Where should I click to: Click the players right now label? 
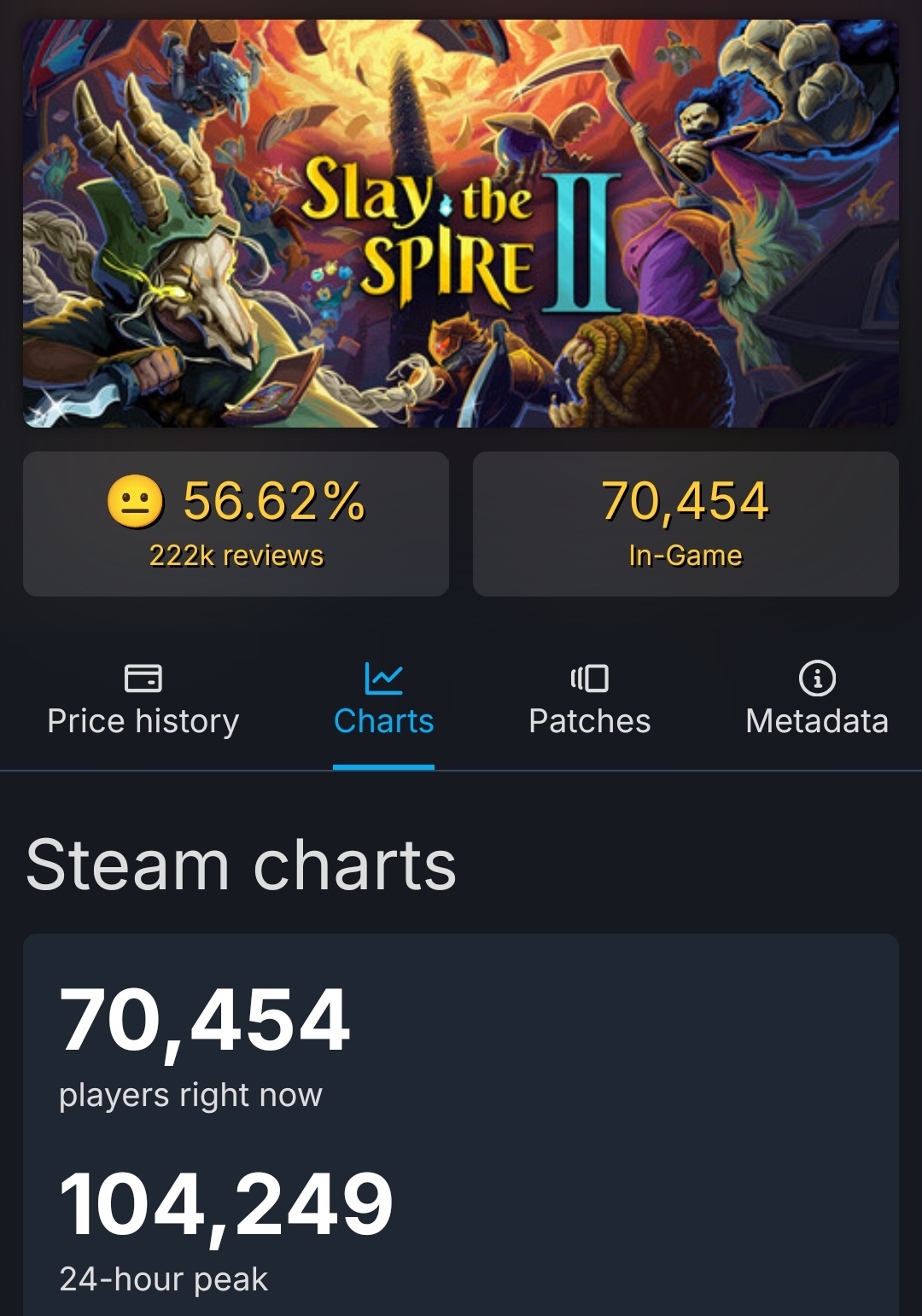click(191, 1095)
